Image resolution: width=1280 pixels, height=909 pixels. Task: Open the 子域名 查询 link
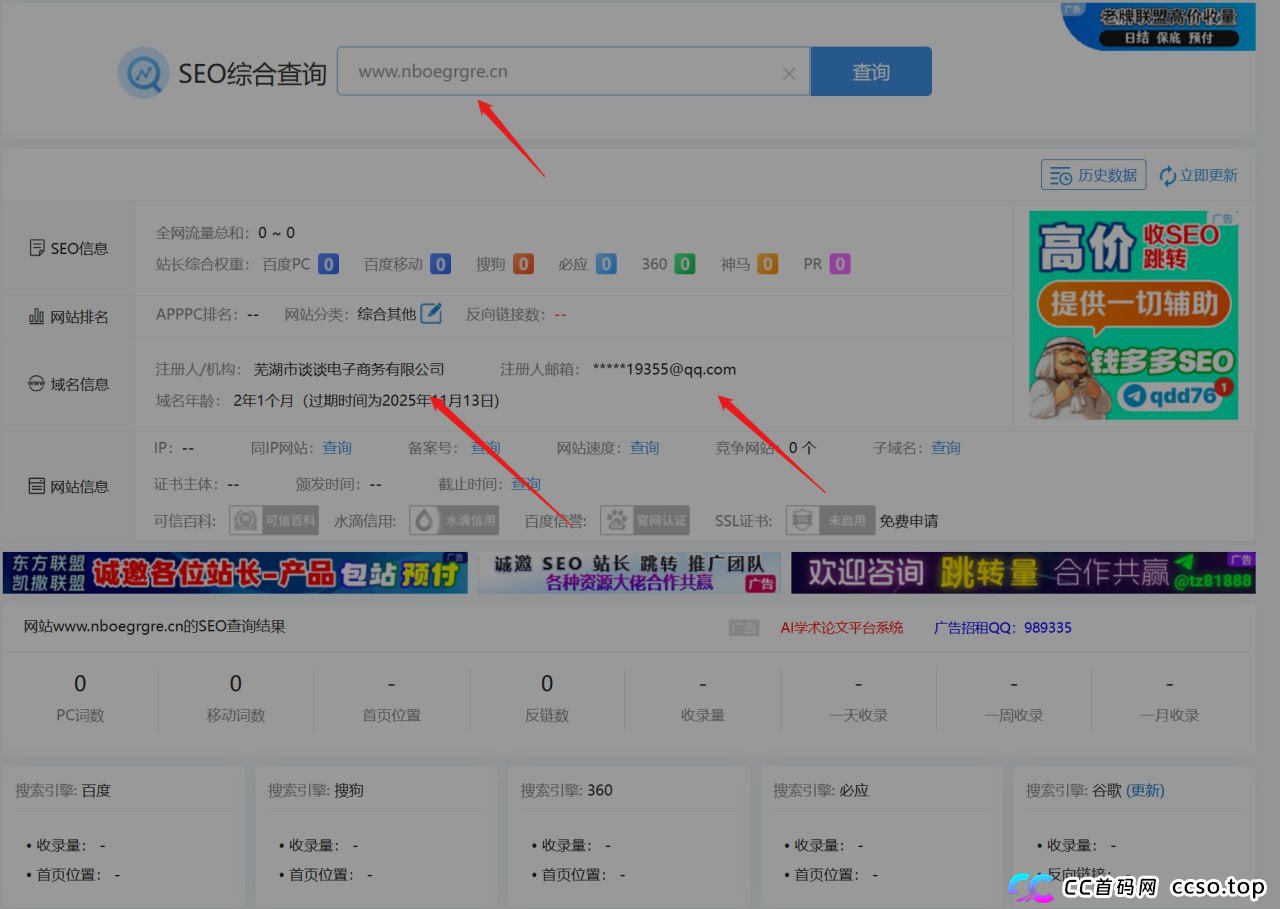click(945, 447)
